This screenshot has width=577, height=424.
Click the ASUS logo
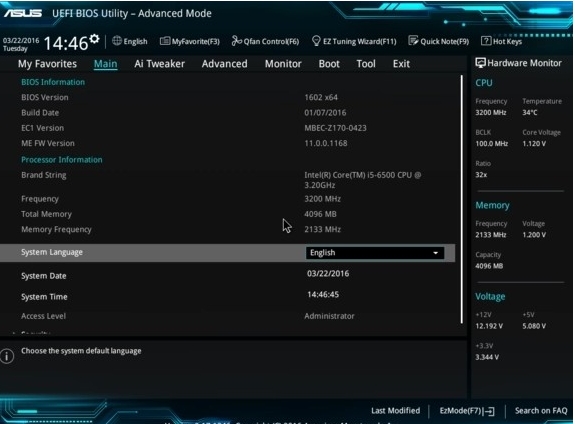(x=23, y=13)
